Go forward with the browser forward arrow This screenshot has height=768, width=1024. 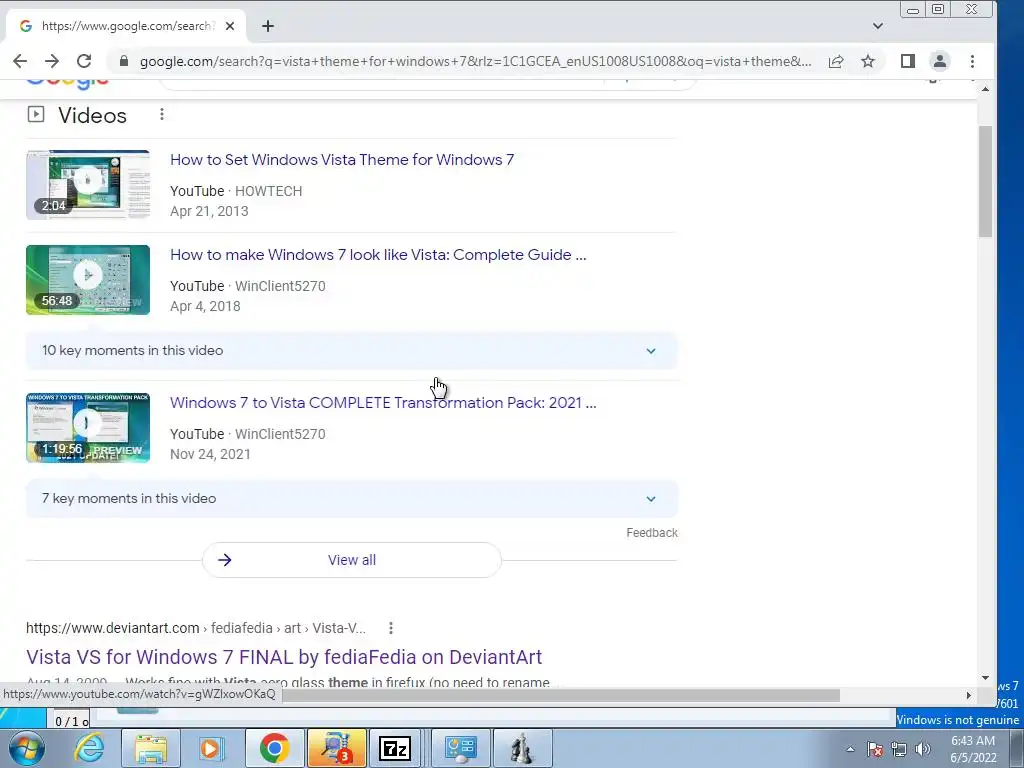(52, 61)
